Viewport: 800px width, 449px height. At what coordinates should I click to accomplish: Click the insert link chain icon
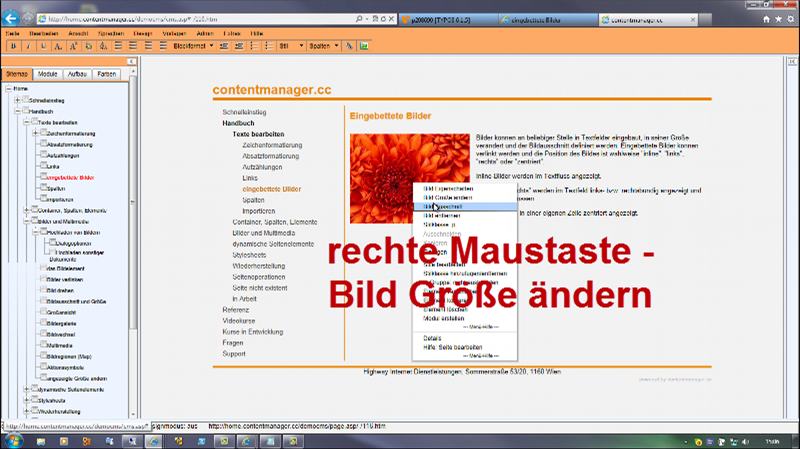(349, 46)
